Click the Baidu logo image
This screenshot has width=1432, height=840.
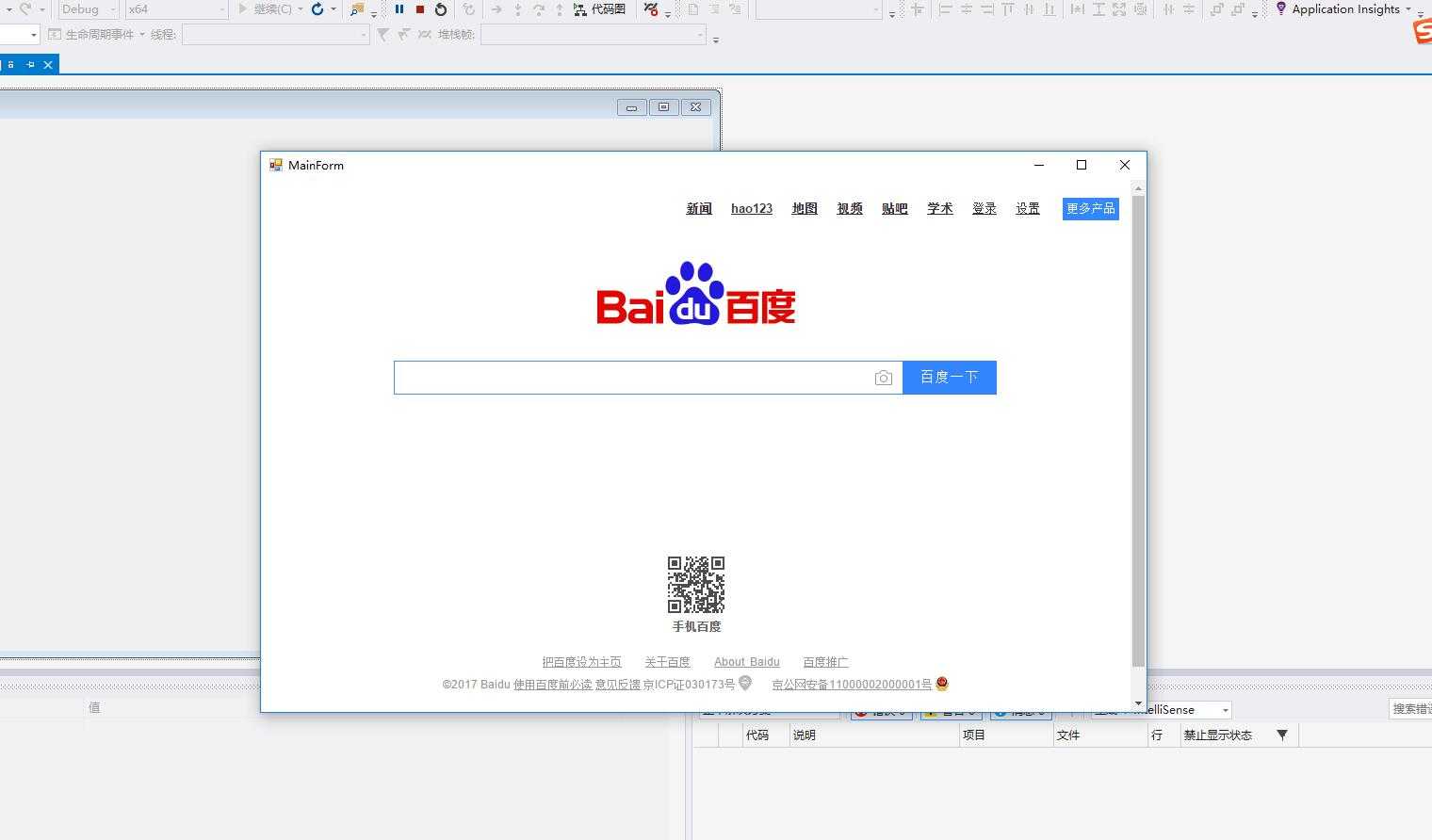[696, 293]
